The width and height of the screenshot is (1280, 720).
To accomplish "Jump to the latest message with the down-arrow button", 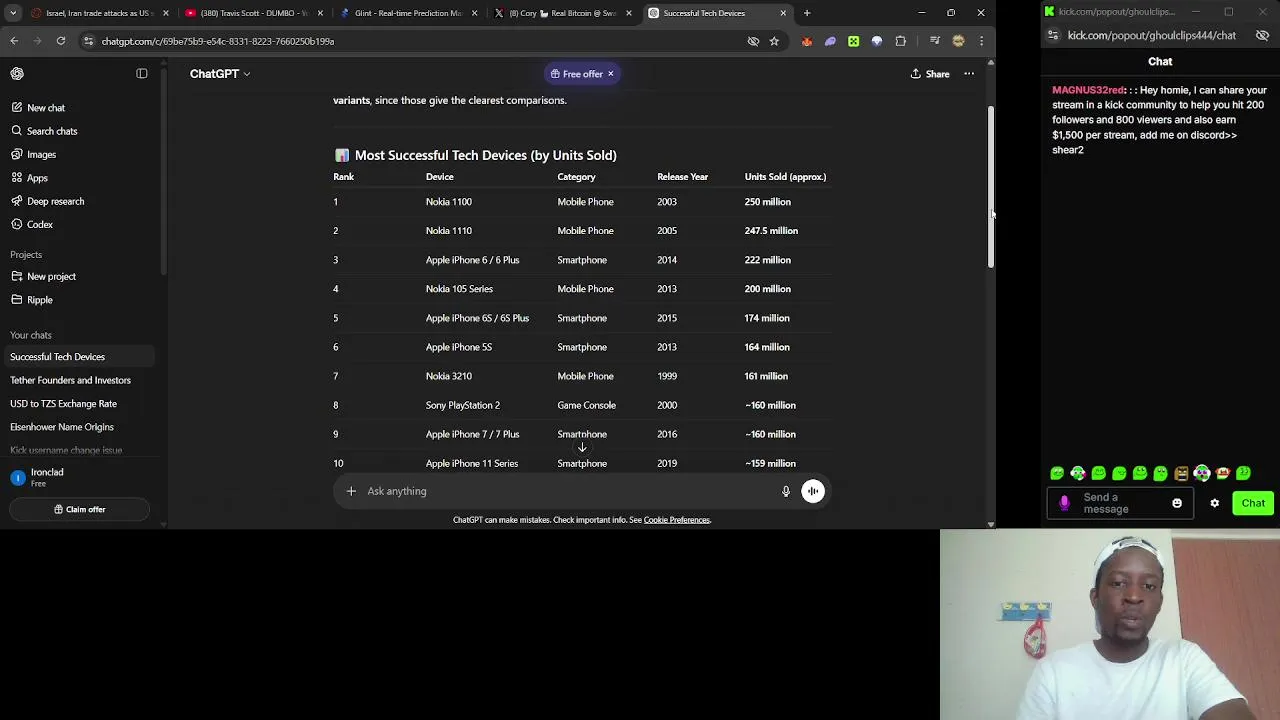I will click(x=582, y=447).
